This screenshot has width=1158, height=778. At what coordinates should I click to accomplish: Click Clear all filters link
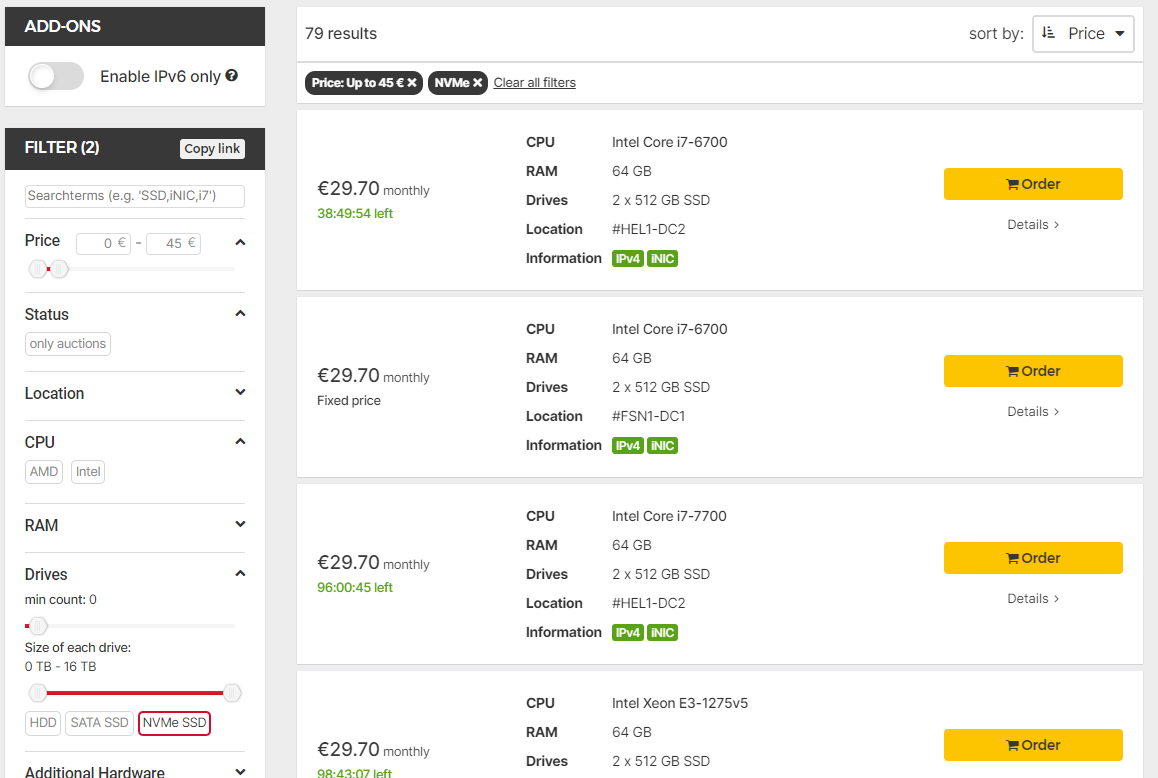coord(535,83)
